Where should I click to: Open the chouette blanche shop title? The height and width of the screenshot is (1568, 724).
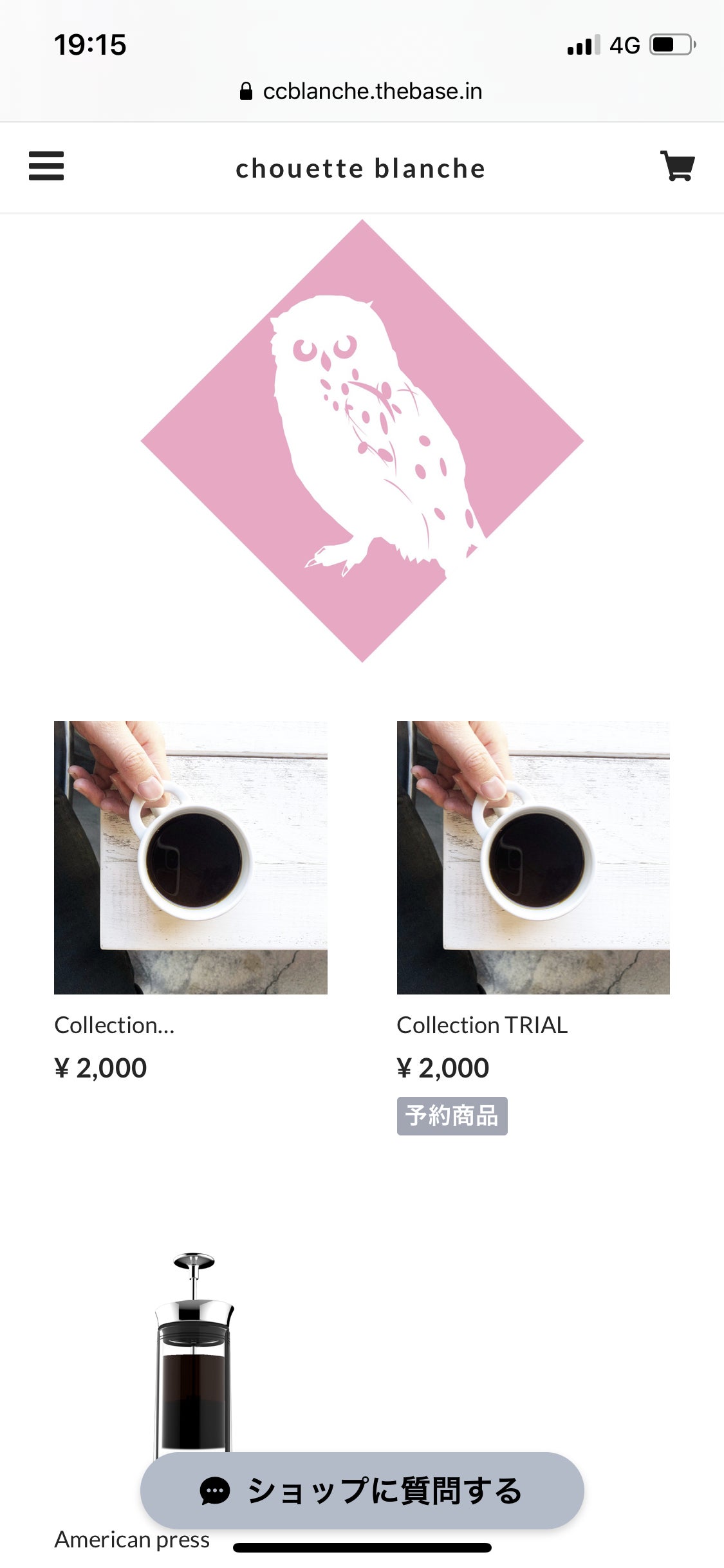(x=360, y=168)
